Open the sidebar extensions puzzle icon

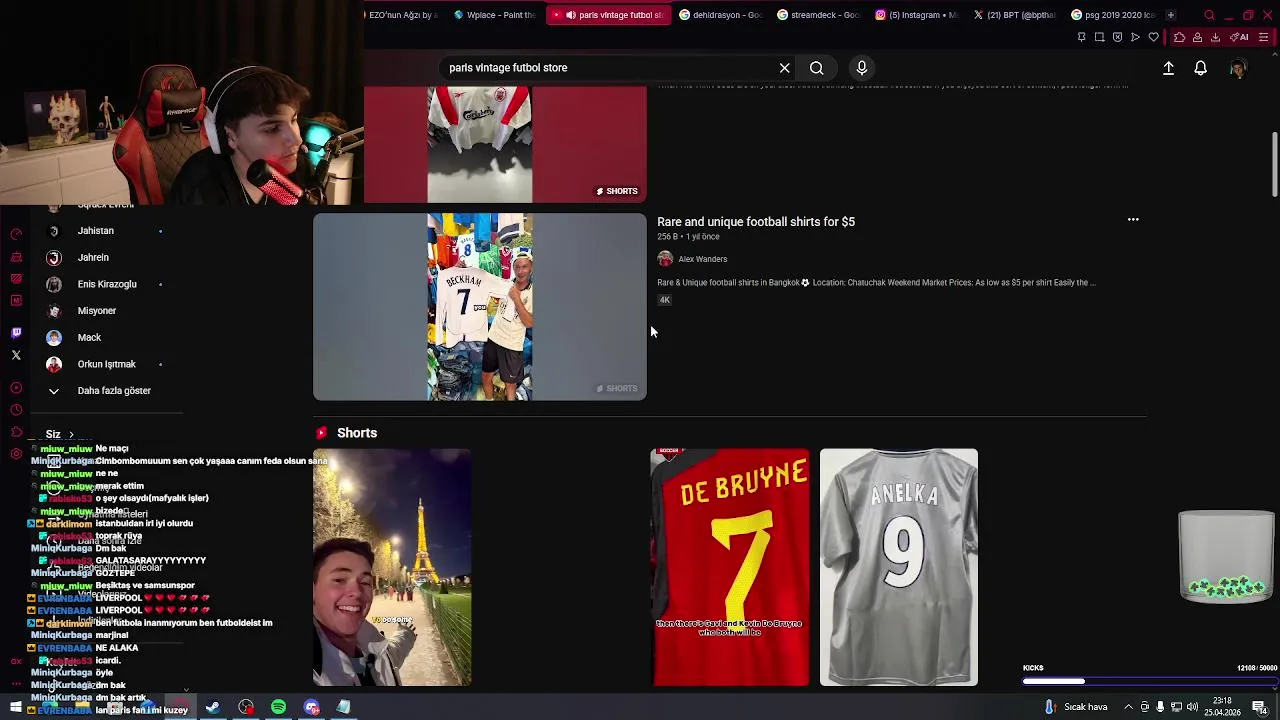[16, 432]
